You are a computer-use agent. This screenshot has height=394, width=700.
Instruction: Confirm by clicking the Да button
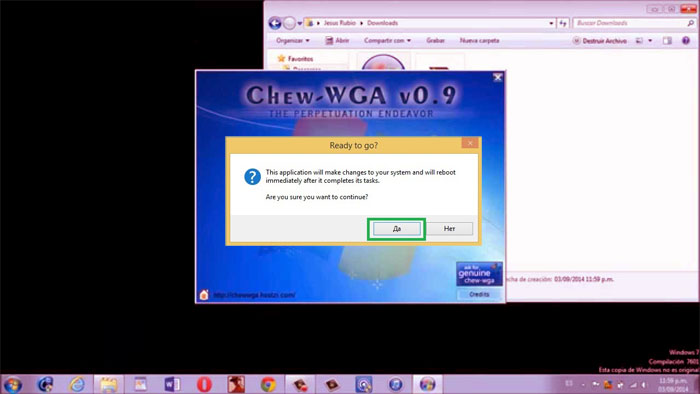coord(397,229)
